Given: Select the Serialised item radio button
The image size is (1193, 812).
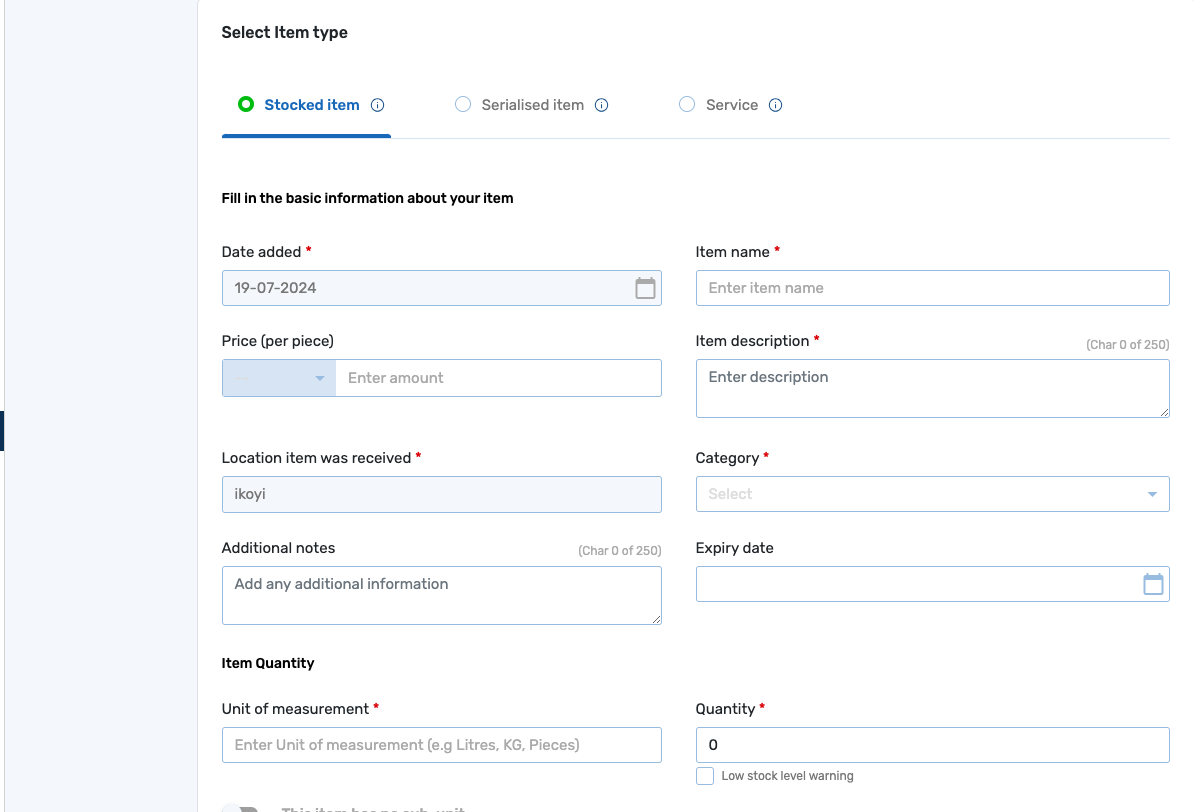Looking at the screenshot, I should pyautogui.click(x=463, y=104).
